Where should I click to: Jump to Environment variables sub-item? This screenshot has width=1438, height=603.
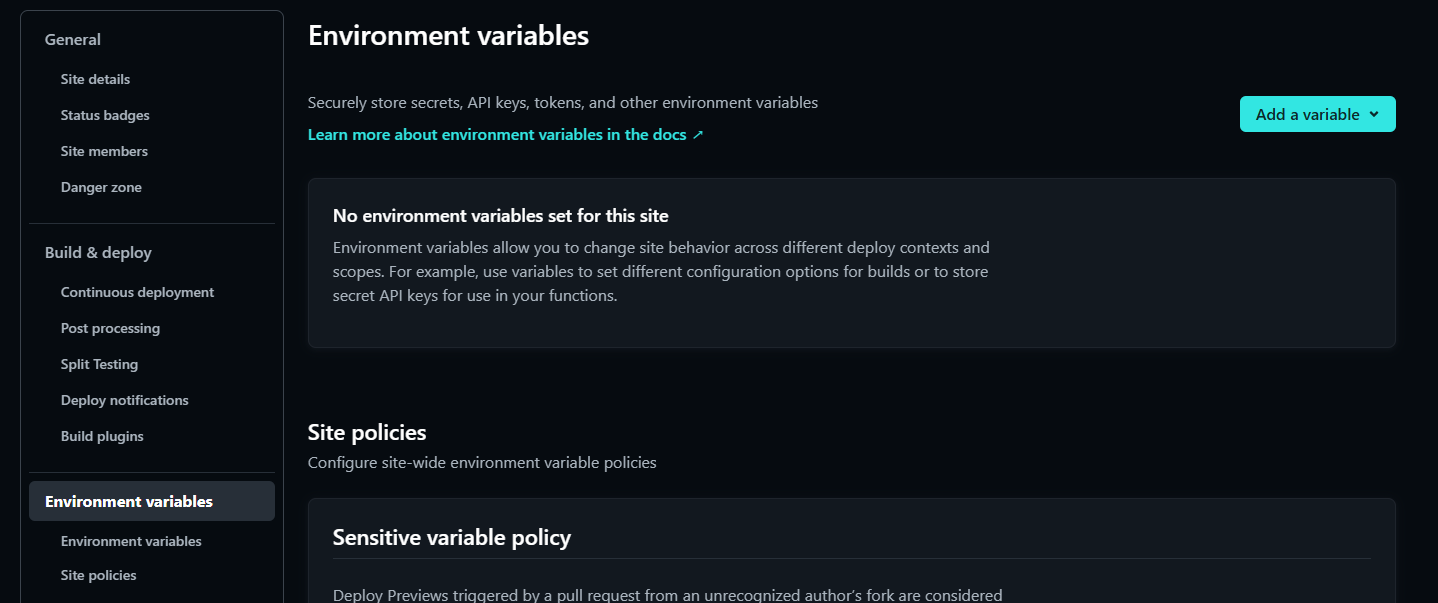pyautogui.click(x=131, y=541)
